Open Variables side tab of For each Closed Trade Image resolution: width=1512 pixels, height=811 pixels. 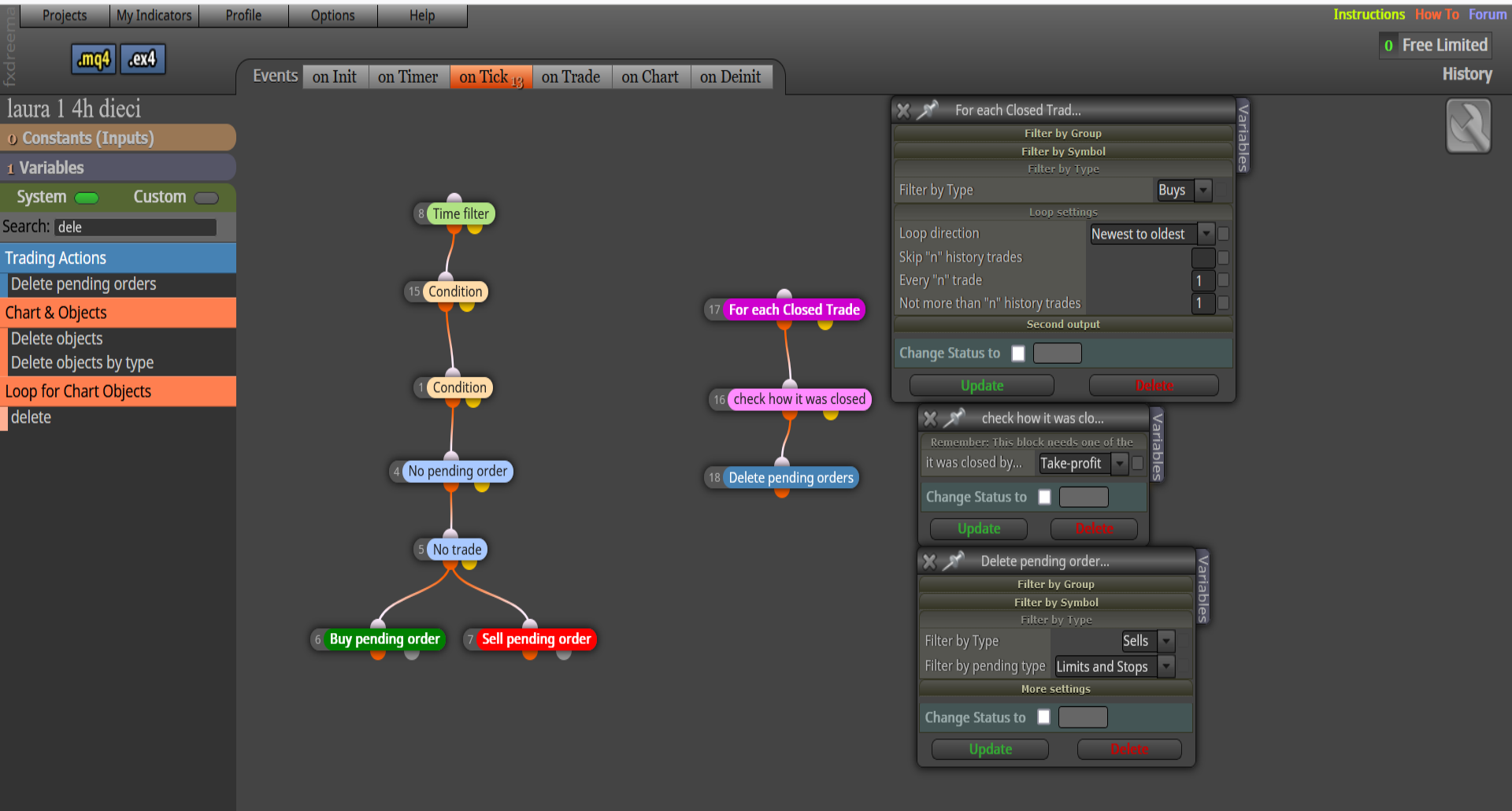coord(1243,137)
